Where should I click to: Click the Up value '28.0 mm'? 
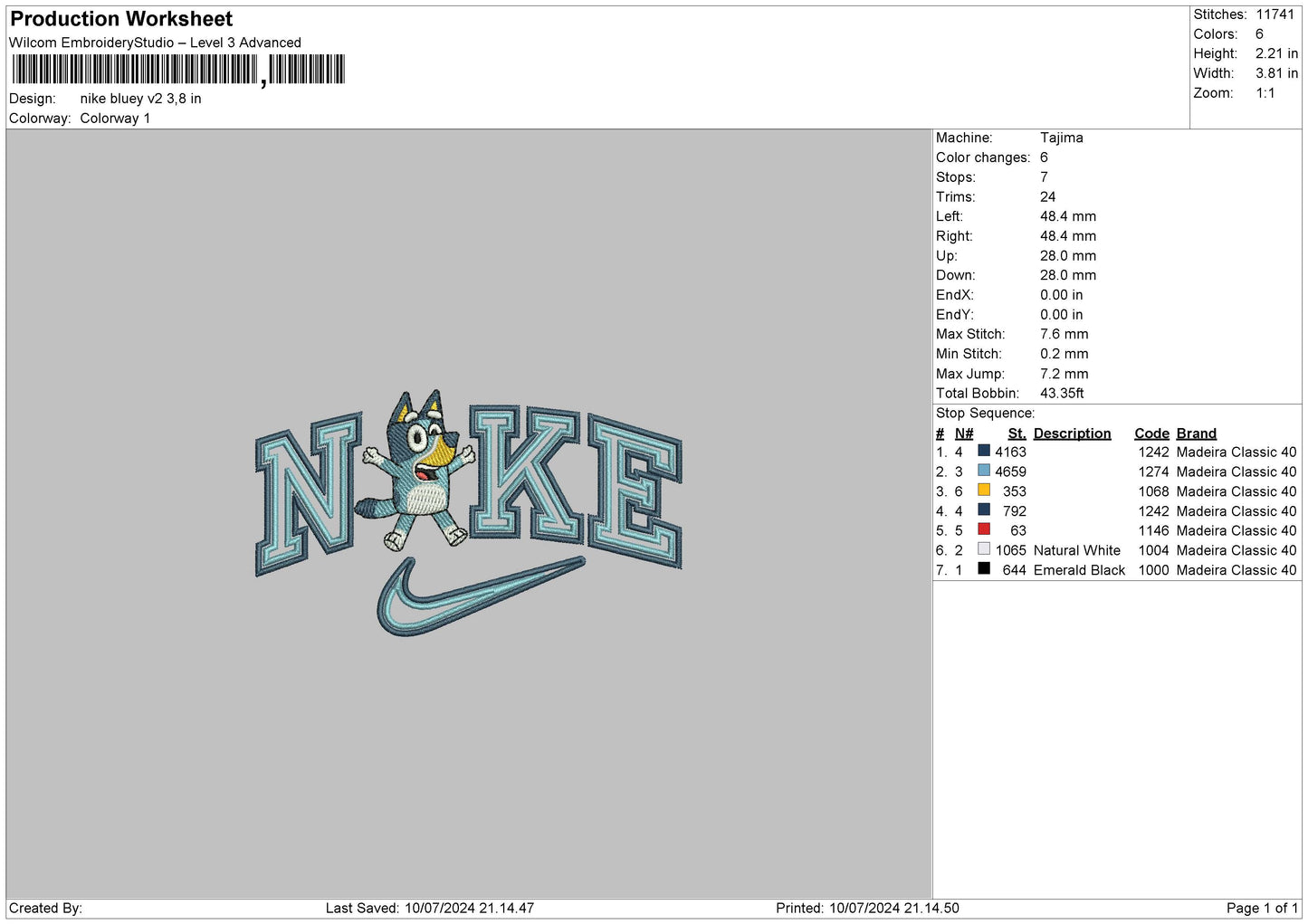1068,256
